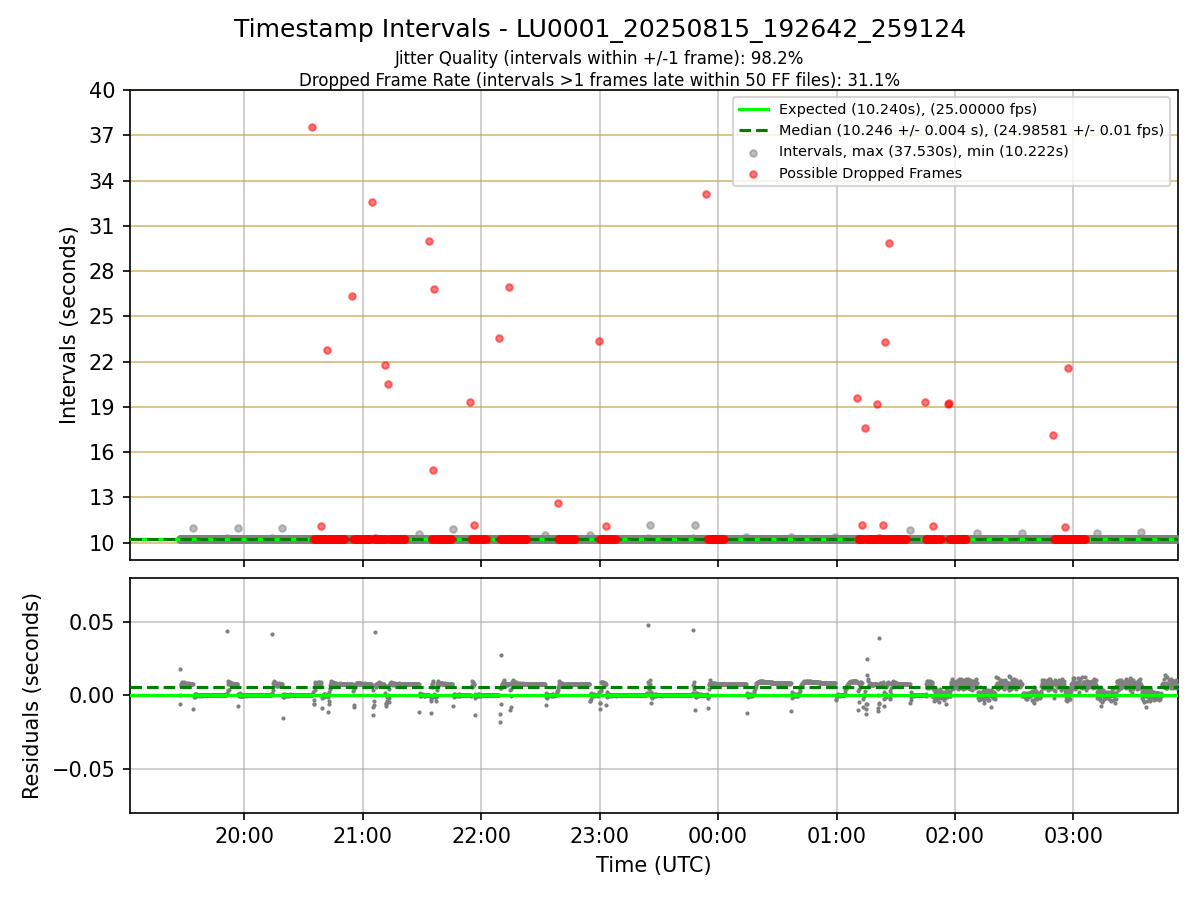Click the red point near 17 seconds before 03:00

[x=1053, y=435]
